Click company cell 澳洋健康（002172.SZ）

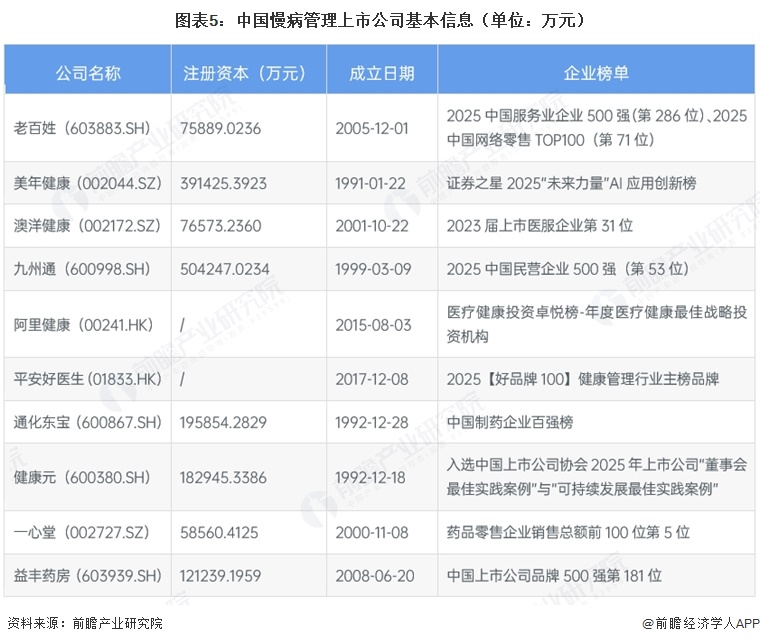pyautogui.click(x=87, y=226)
